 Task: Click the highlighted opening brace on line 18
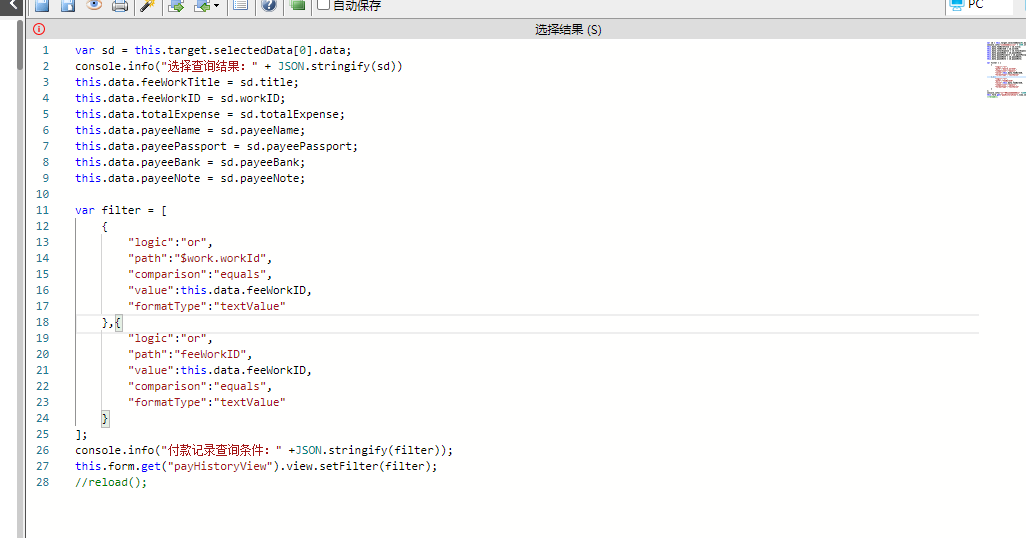(118, 323)
